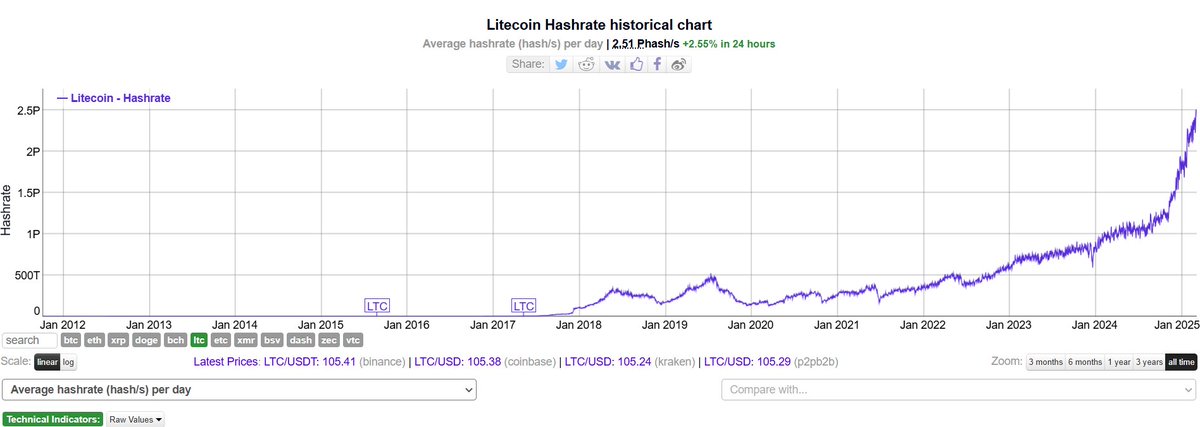Click the Technical Indicators label

53,420
